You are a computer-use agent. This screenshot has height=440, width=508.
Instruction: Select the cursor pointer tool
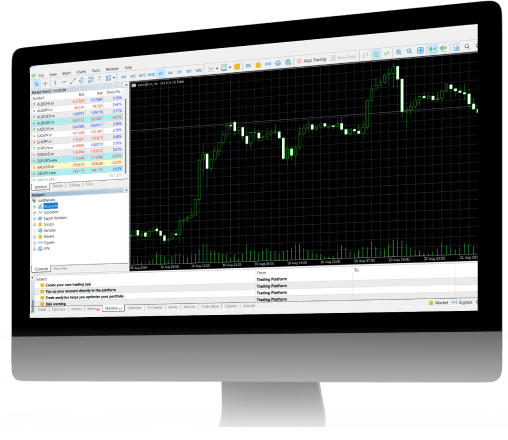pos(37,84)
